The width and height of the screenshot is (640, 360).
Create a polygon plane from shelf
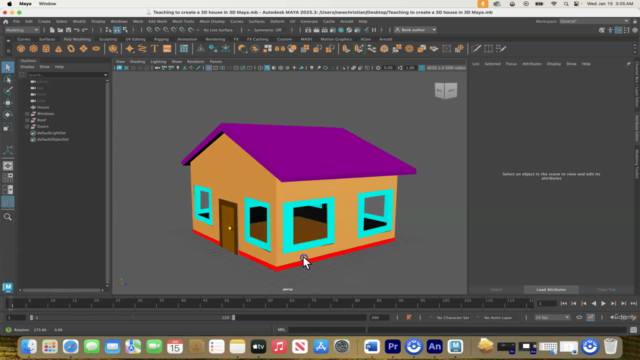(83, 49)
